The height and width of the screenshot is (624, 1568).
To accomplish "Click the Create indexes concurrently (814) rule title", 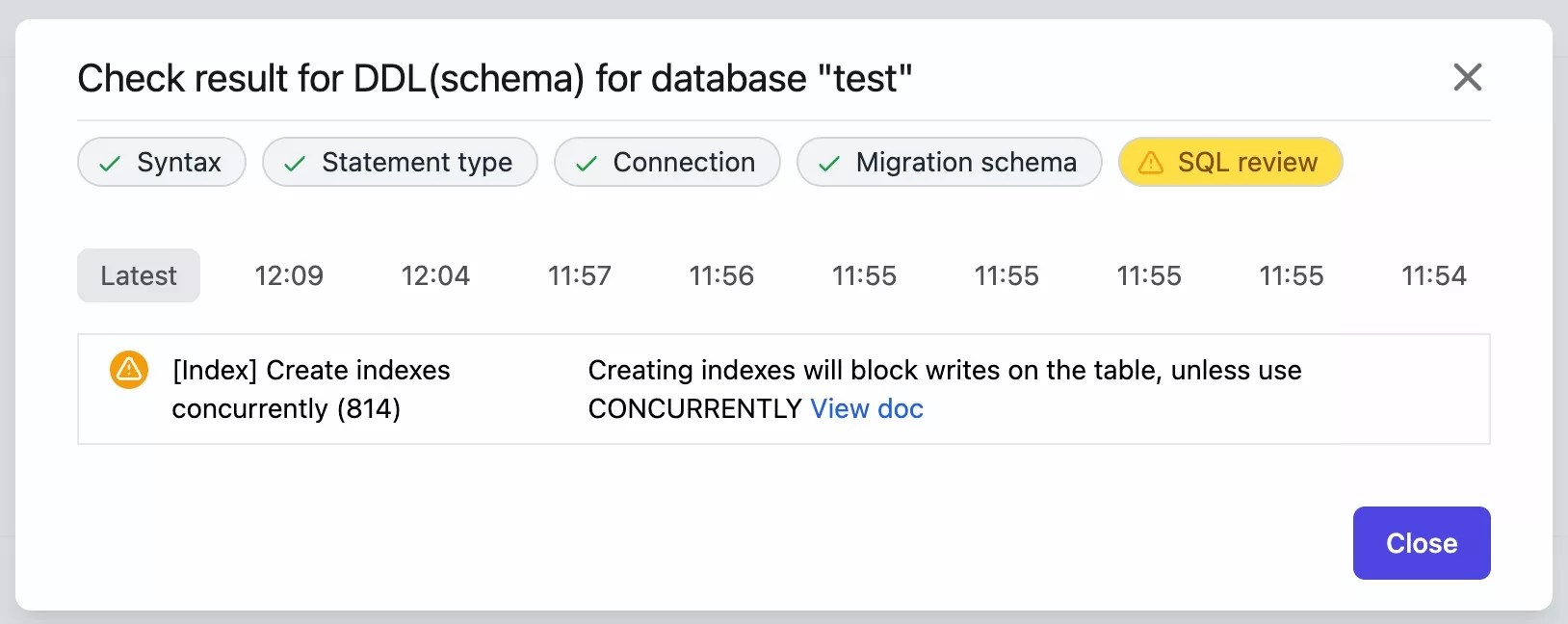I will click(311, 389).
